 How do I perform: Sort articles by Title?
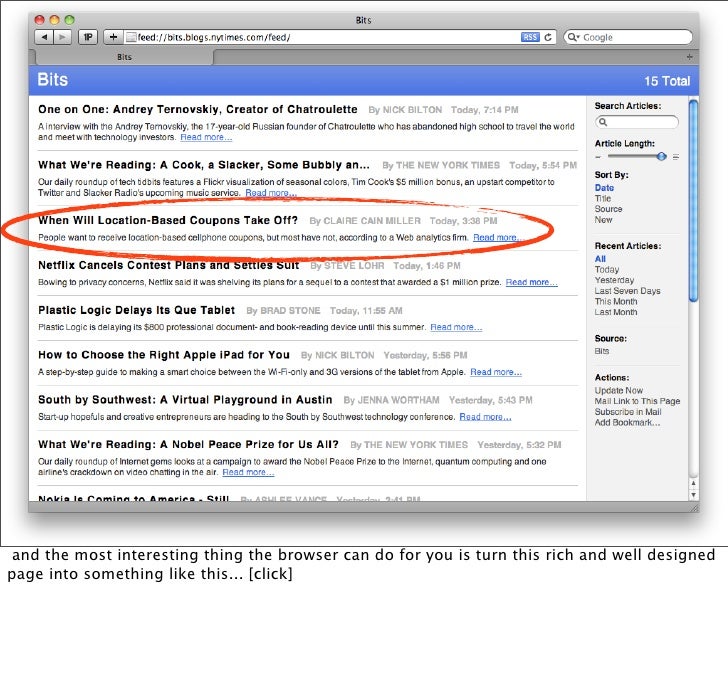(603, 198)
